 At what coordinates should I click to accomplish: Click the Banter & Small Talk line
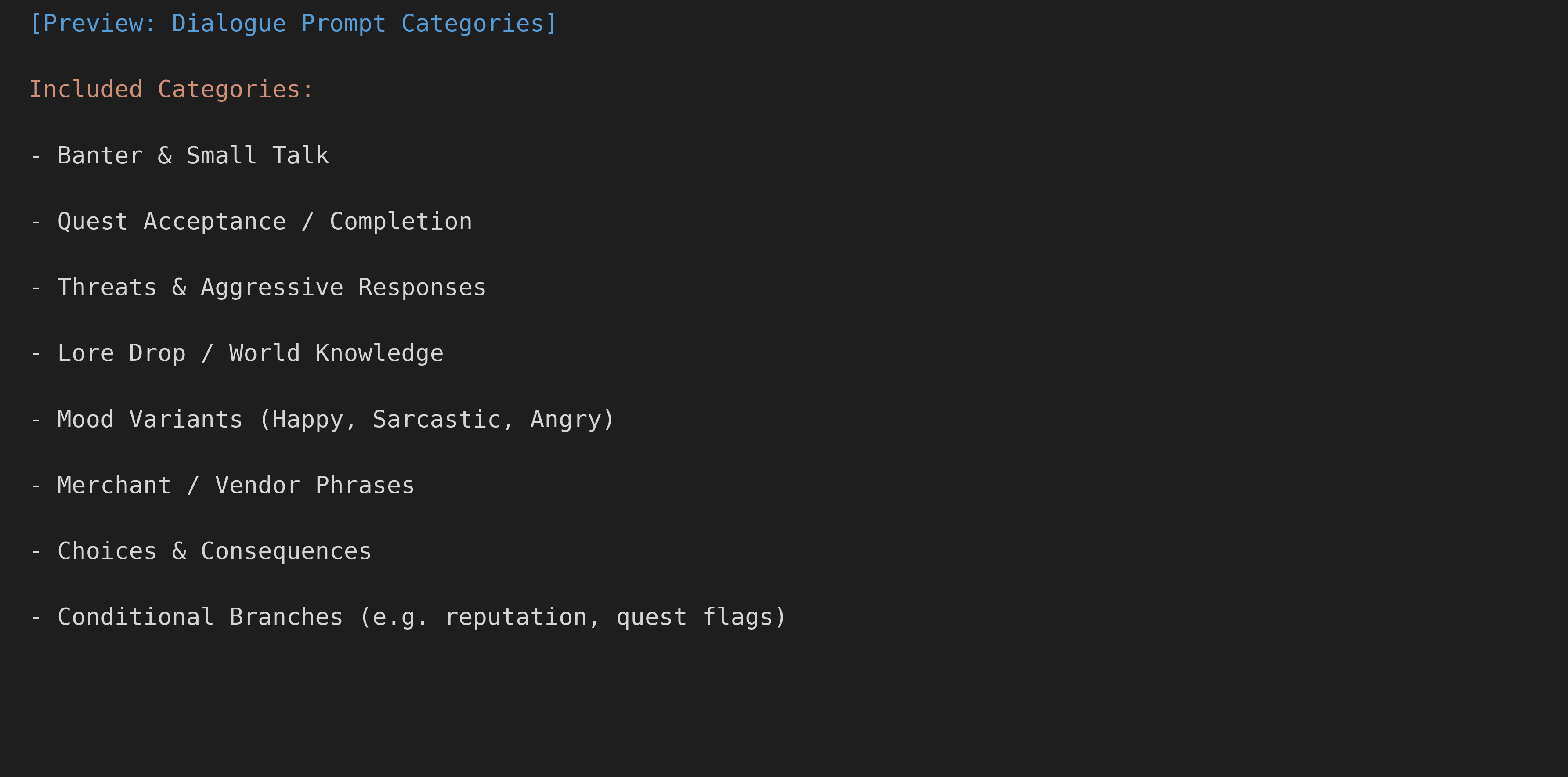click(x=180, y=155)
